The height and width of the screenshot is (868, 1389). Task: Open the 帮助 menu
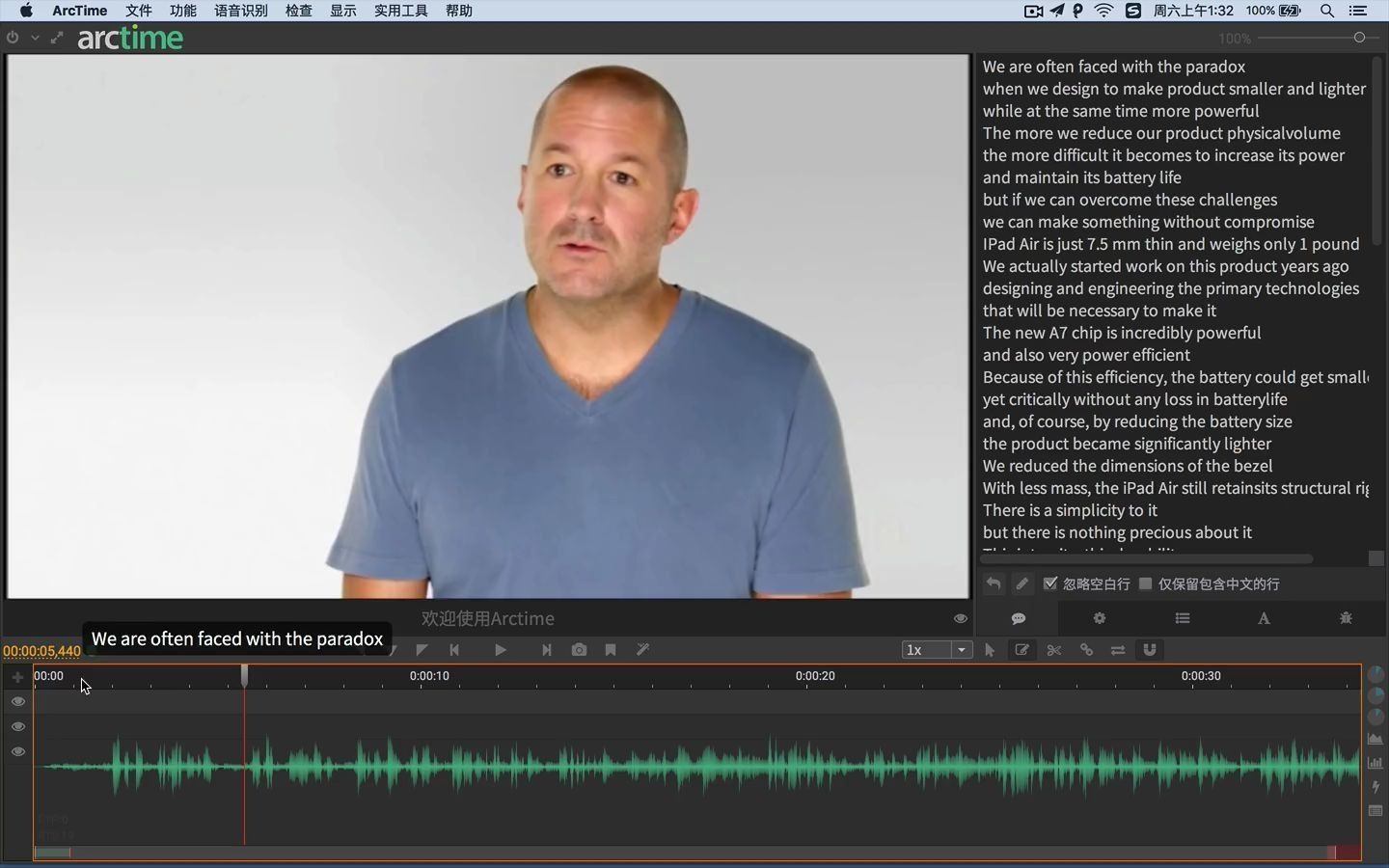click(459, 11)
